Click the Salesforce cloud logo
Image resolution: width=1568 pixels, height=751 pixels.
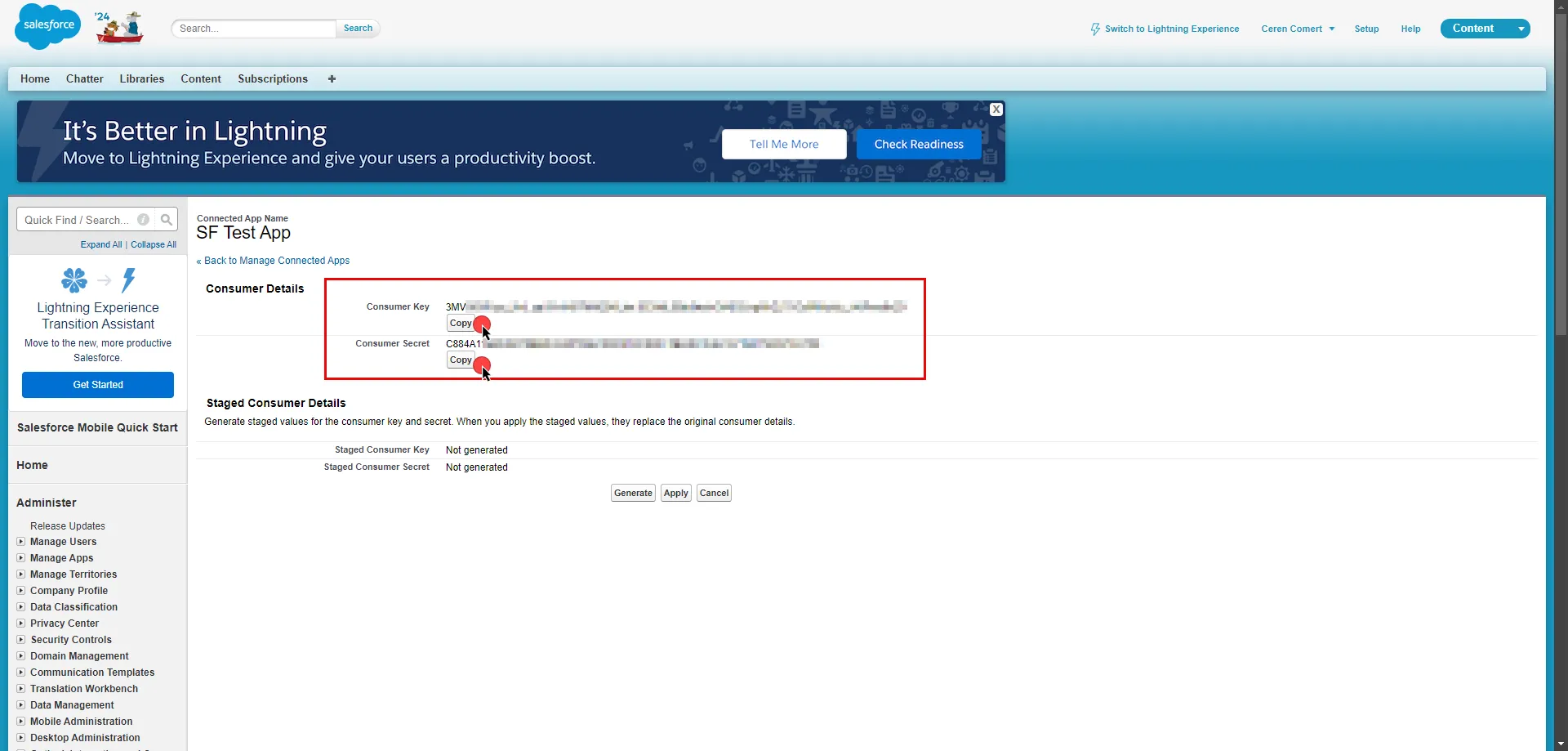[48, 26]
